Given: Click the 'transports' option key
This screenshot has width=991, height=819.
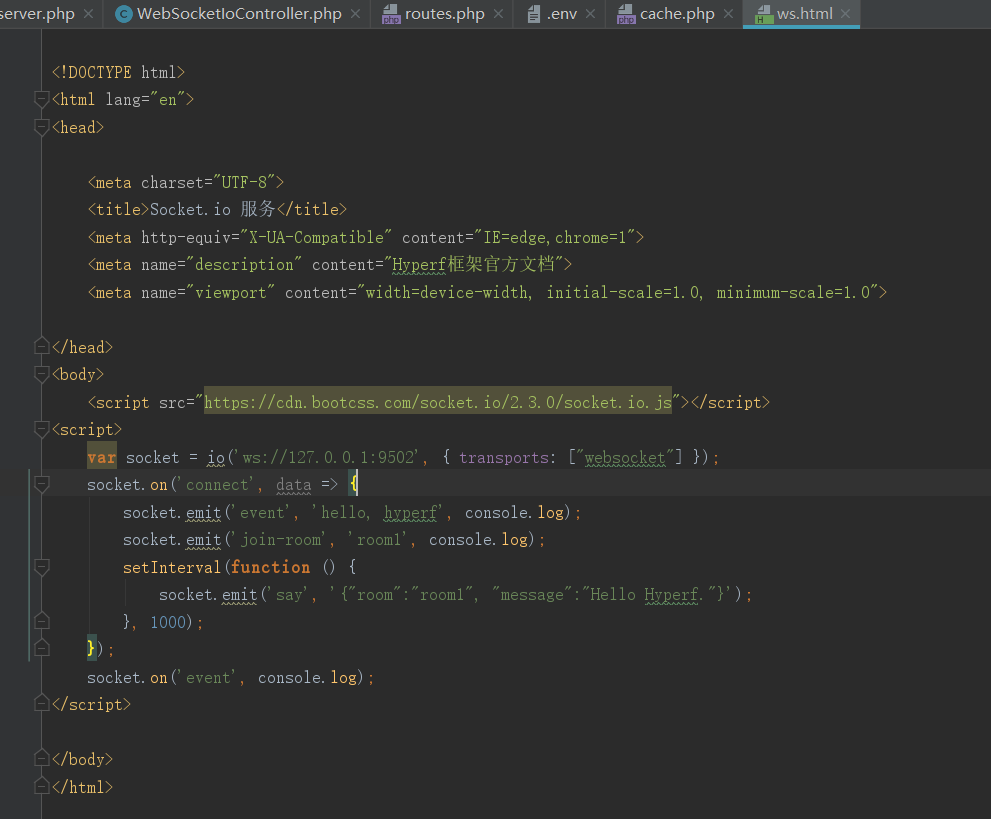Looking at the screenshot, I should pos(504,457).
